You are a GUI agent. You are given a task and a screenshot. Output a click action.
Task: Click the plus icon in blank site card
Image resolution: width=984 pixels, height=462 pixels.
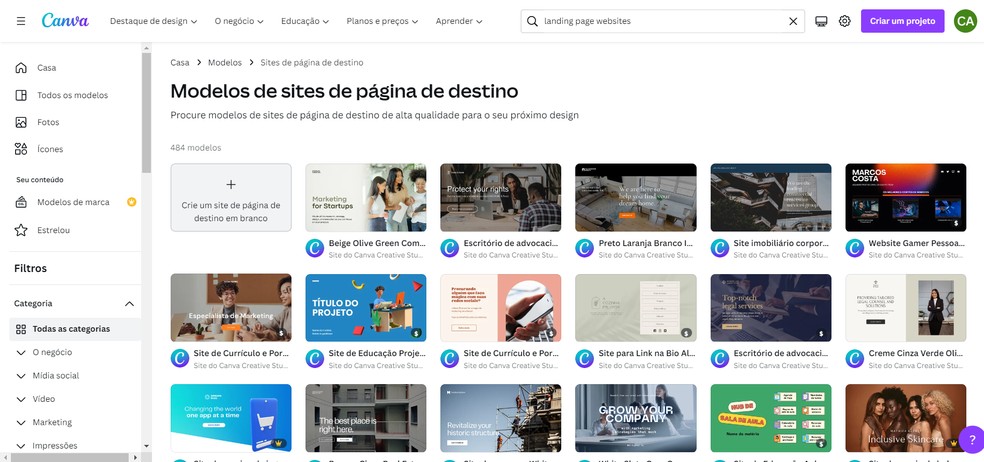point(231,185)
